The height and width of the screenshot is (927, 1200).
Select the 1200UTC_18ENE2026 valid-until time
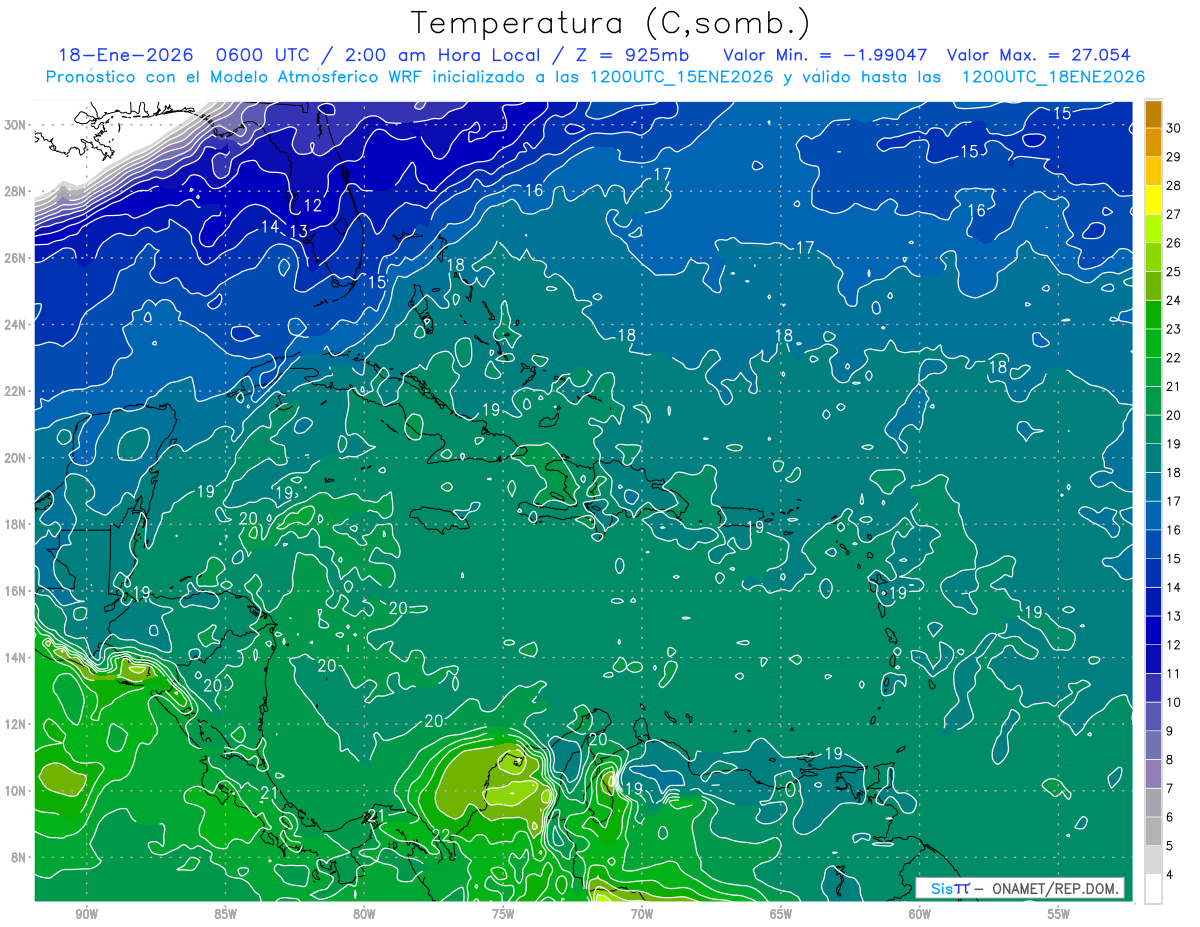(x=1052, y=77)
